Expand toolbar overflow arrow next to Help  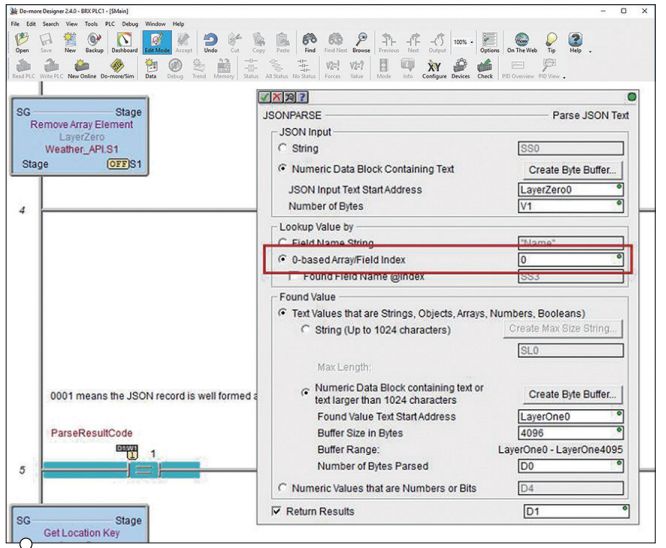click(590, 52)
